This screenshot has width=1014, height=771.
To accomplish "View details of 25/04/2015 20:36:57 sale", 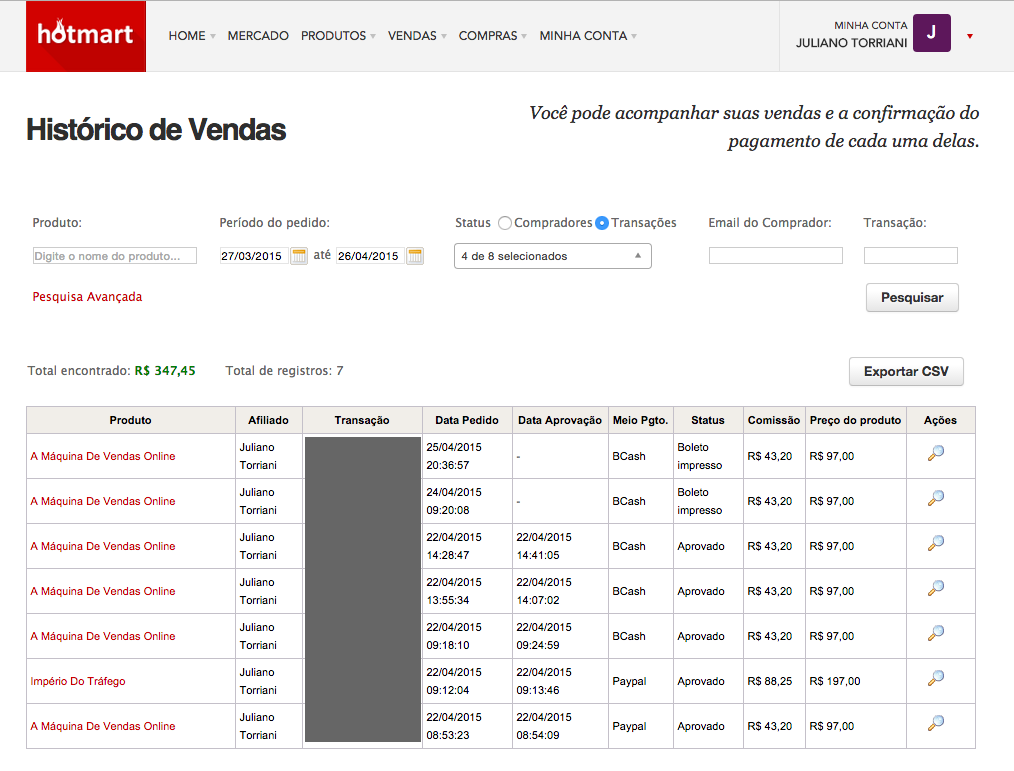I will 936,453.
